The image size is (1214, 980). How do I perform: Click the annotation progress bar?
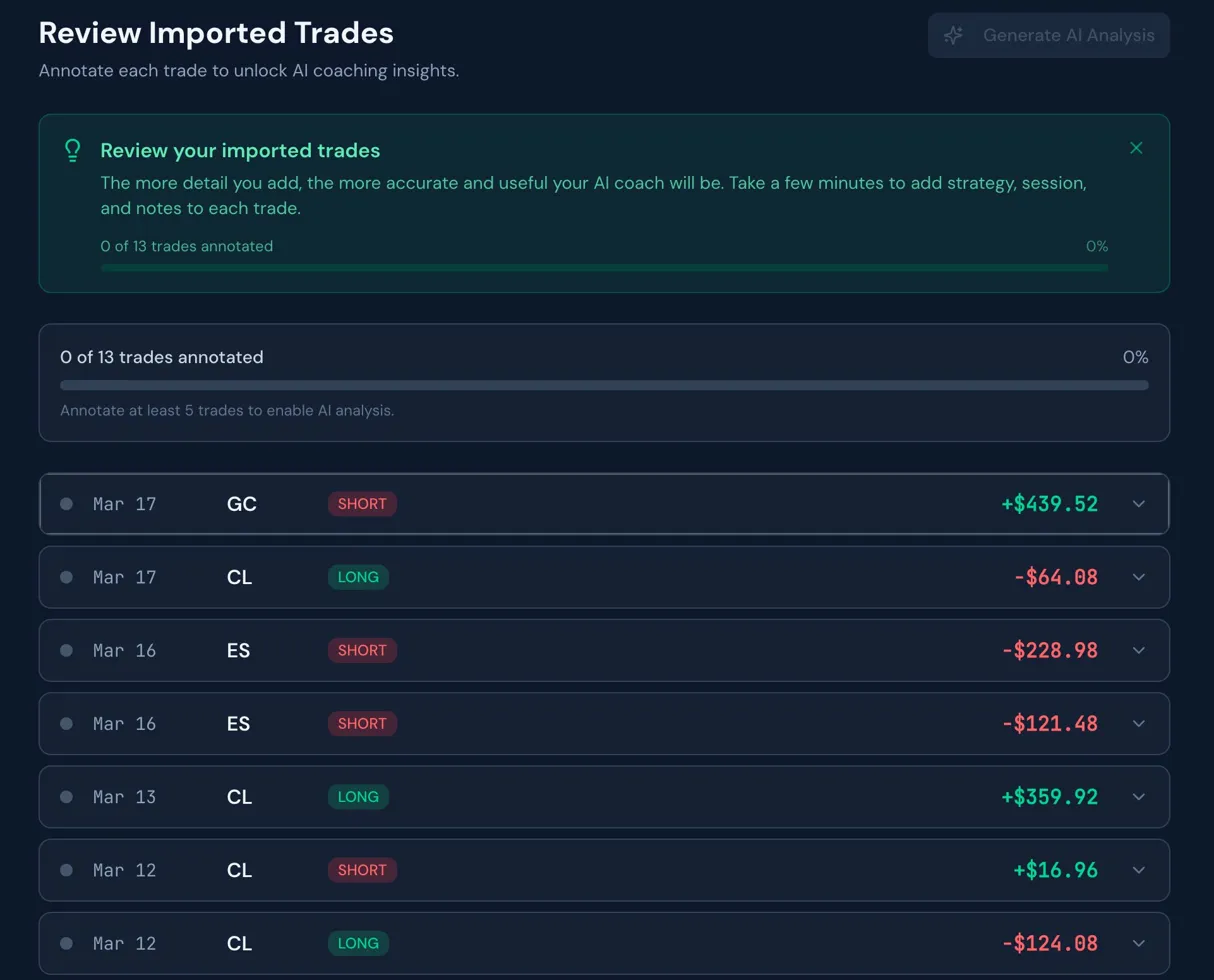click(x=604, y=384)
